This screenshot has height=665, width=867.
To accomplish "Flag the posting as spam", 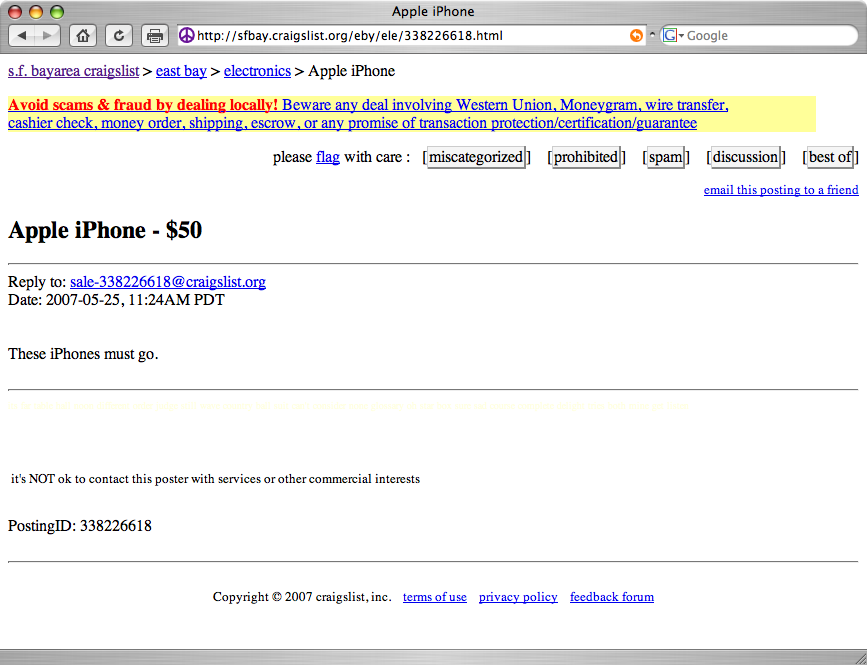I will coord(666,157).
